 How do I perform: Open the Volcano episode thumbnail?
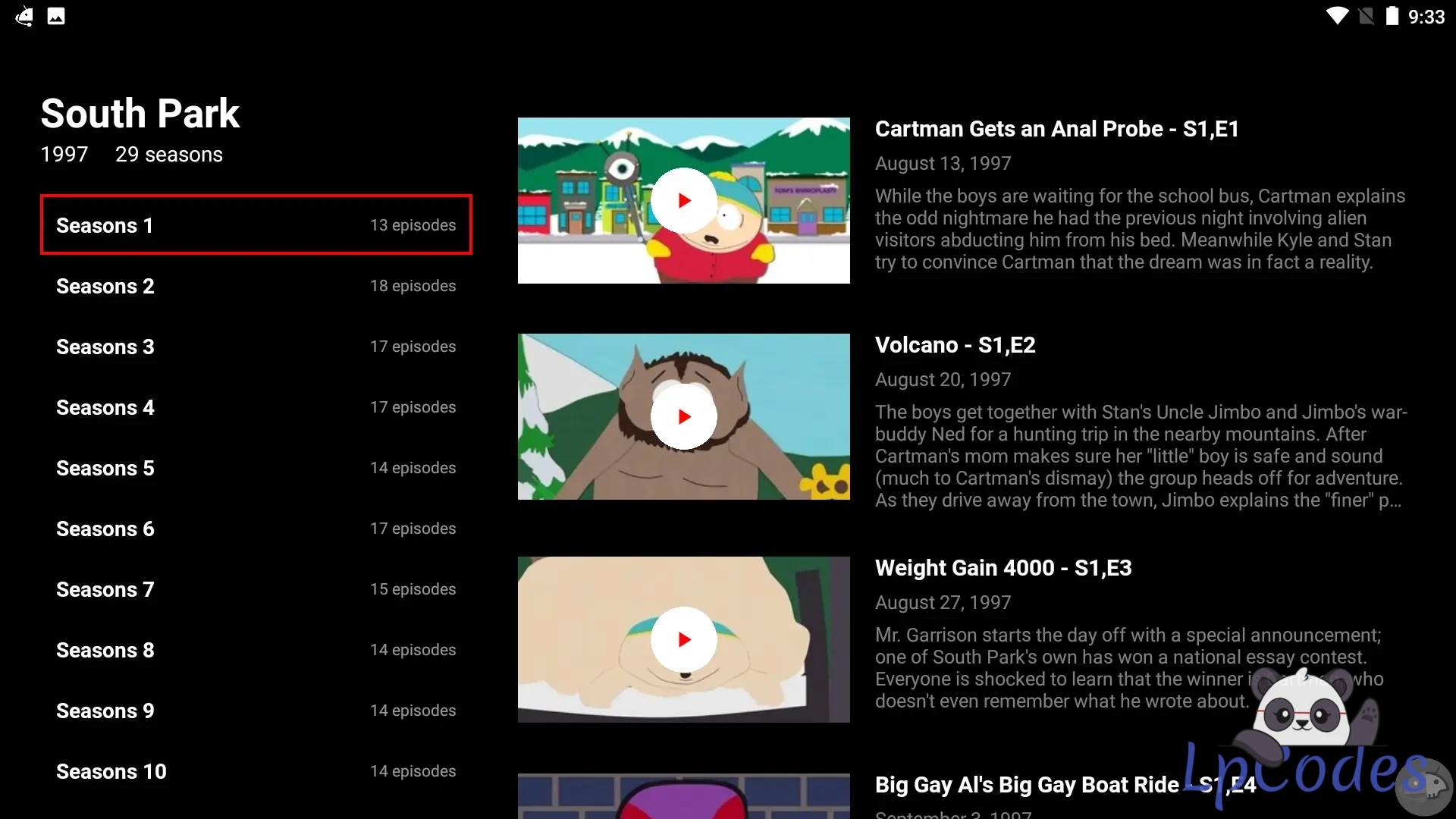[684, 417]
